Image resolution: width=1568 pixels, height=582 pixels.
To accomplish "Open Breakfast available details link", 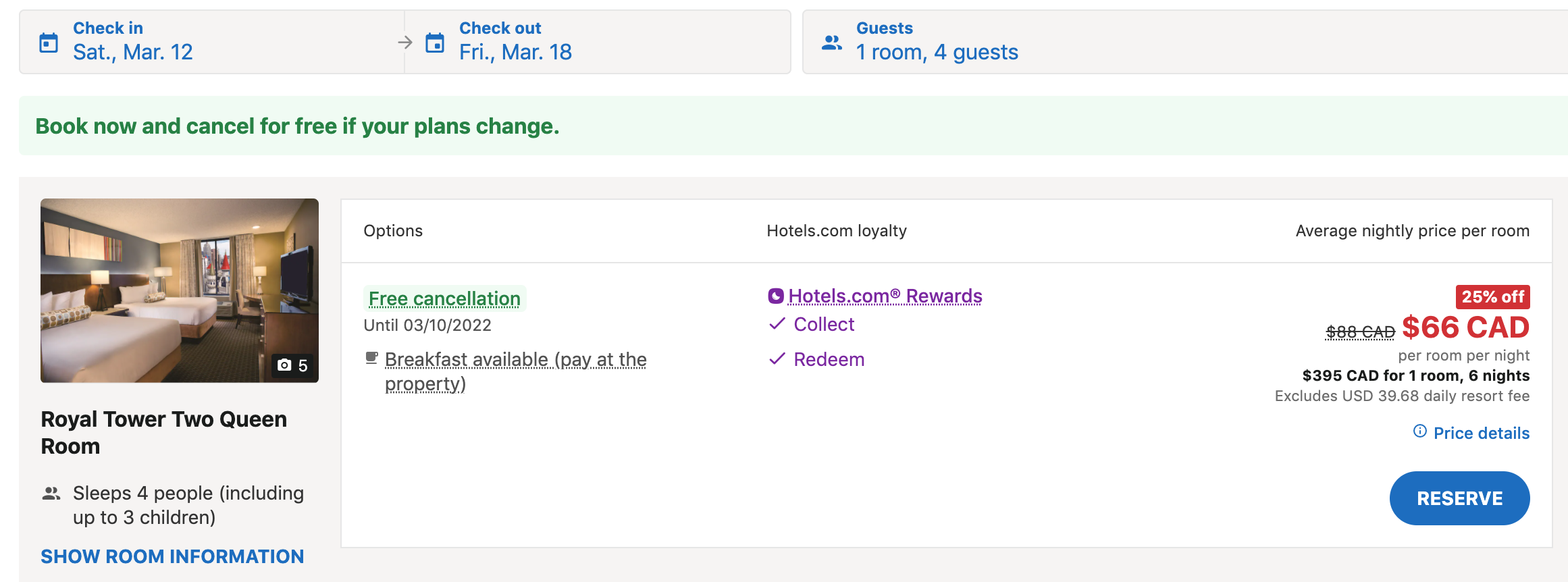I will [x=515, y=360].
